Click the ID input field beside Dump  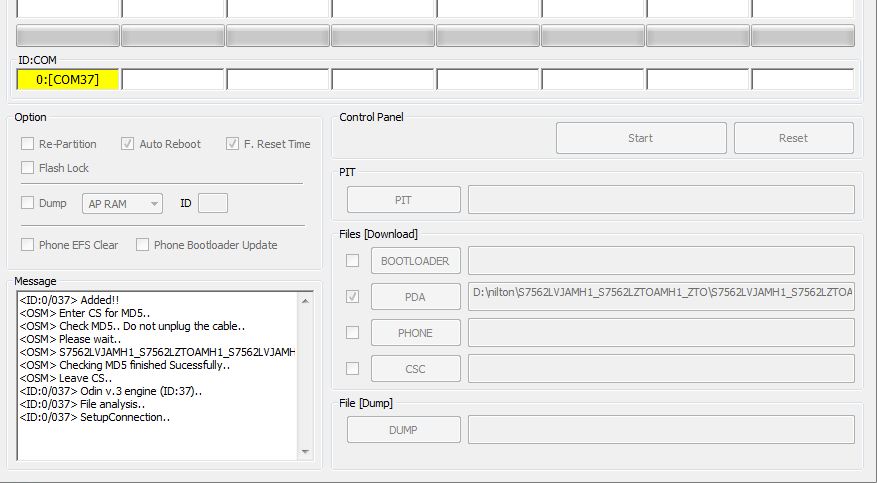212,204
